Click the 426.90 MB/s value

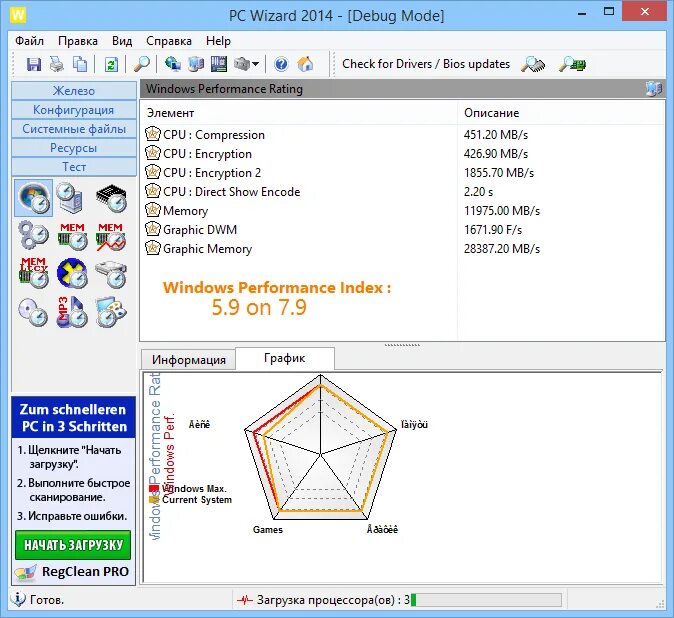[x=496, y=153]
